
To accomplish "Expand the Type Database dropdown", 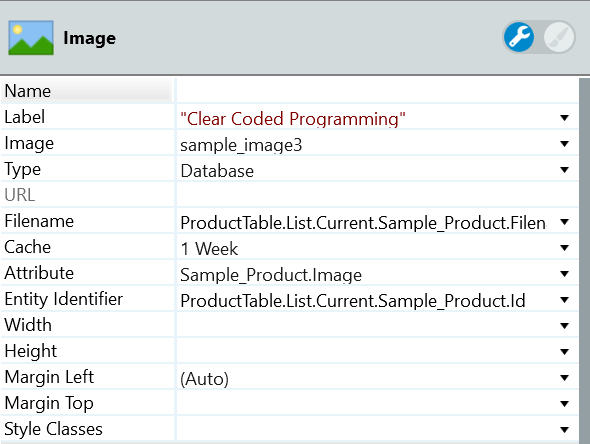I will coord(564,170).
